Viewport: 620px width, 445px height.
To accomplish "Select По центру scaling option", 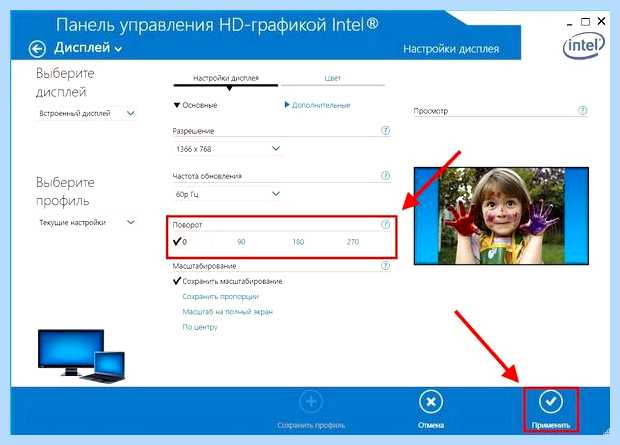I will coord(200,327).
